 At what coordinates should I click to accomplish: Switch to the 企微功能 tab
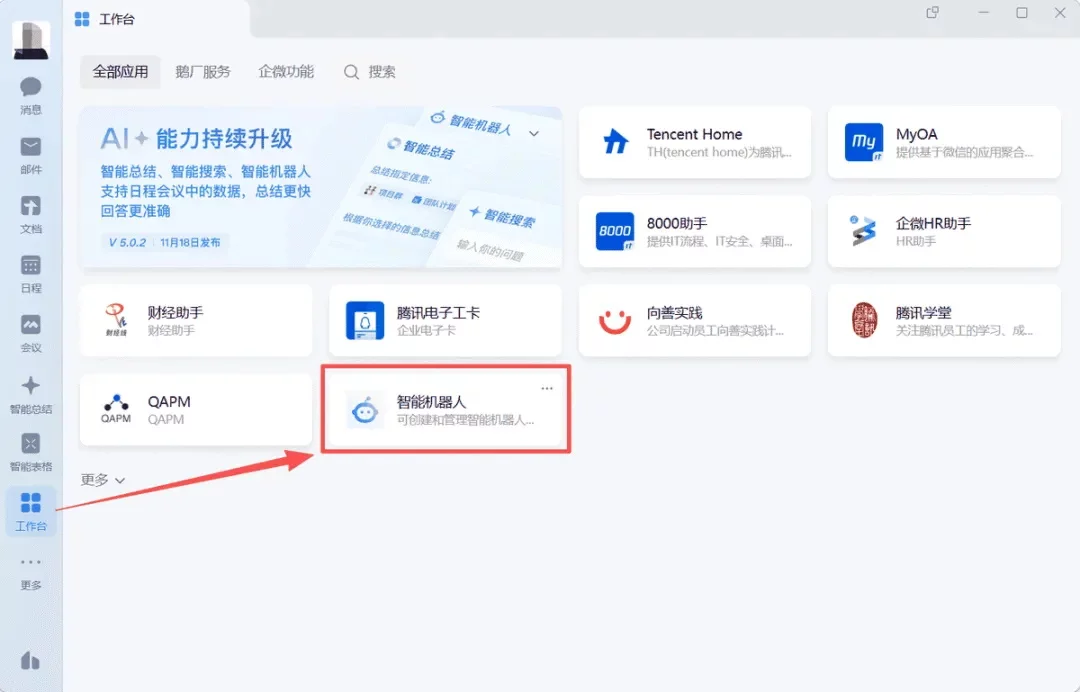pyautogui.click(x=286, y=72)
